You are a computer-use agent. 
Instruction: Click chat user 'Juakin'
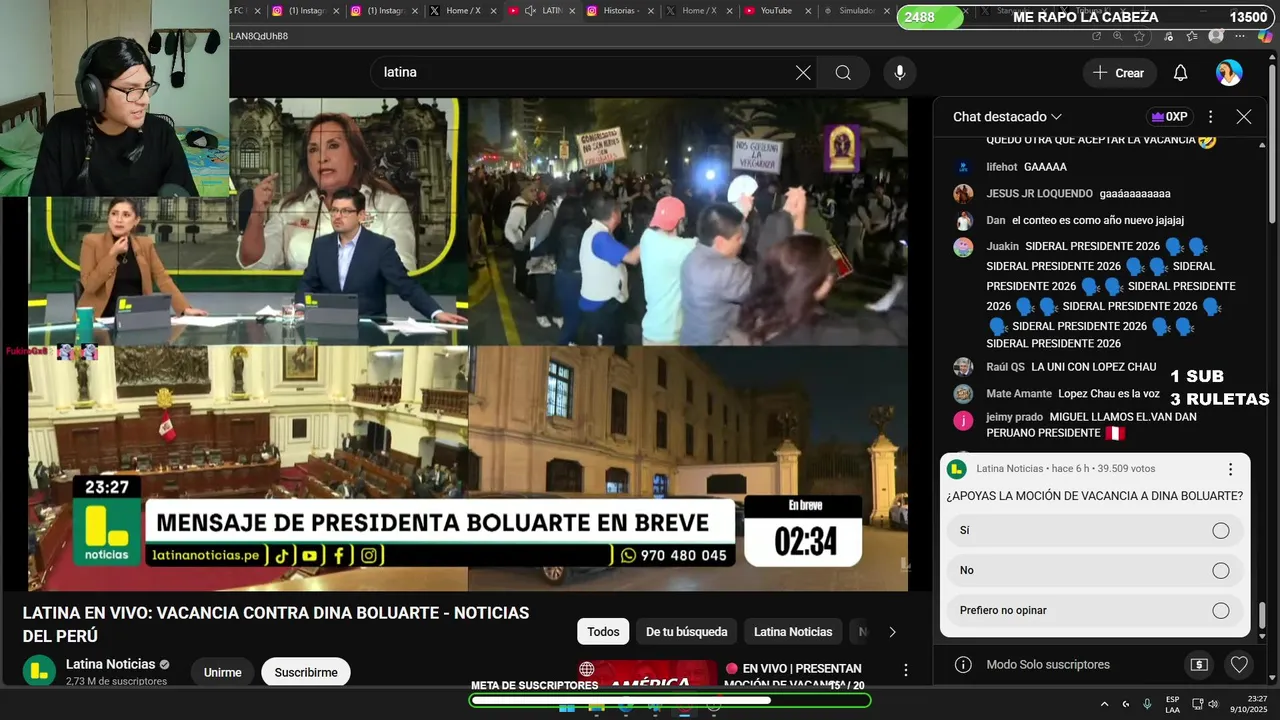click(1002, 246)
